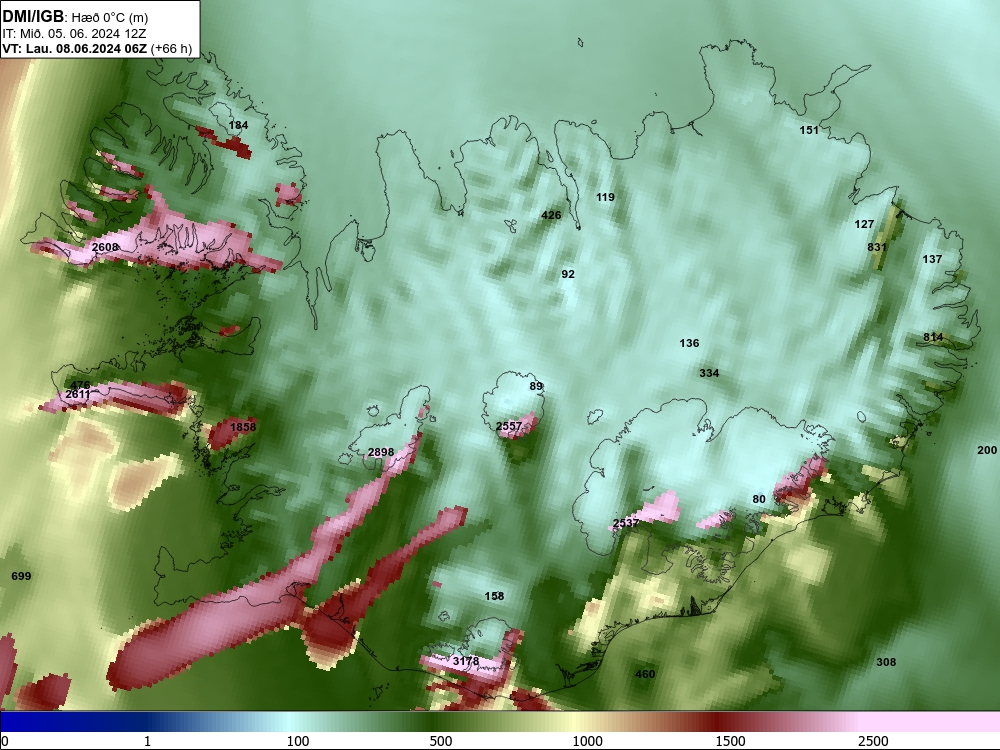Click the 500 tick on the color scale
The width and height of the screenshot is (1000, 750).
click(441, 741)
